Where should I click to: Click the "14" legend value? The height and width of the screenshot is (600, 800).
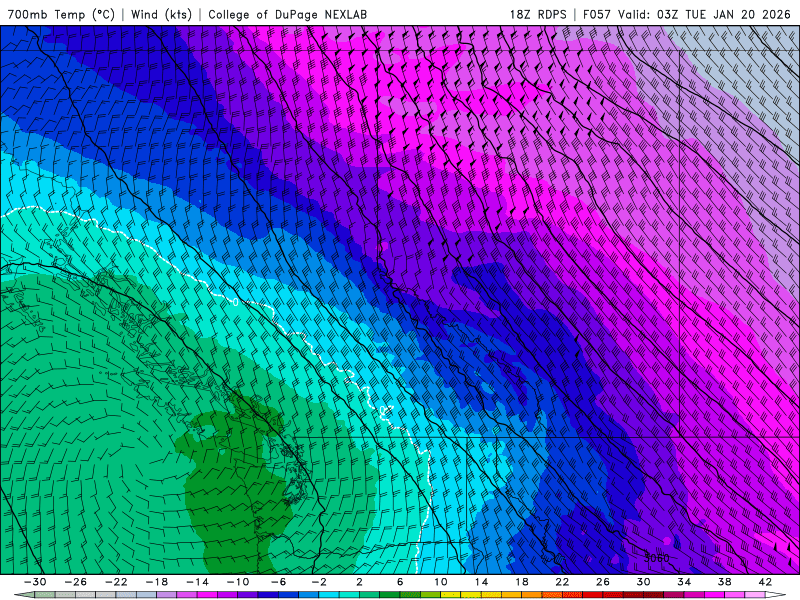481,582
